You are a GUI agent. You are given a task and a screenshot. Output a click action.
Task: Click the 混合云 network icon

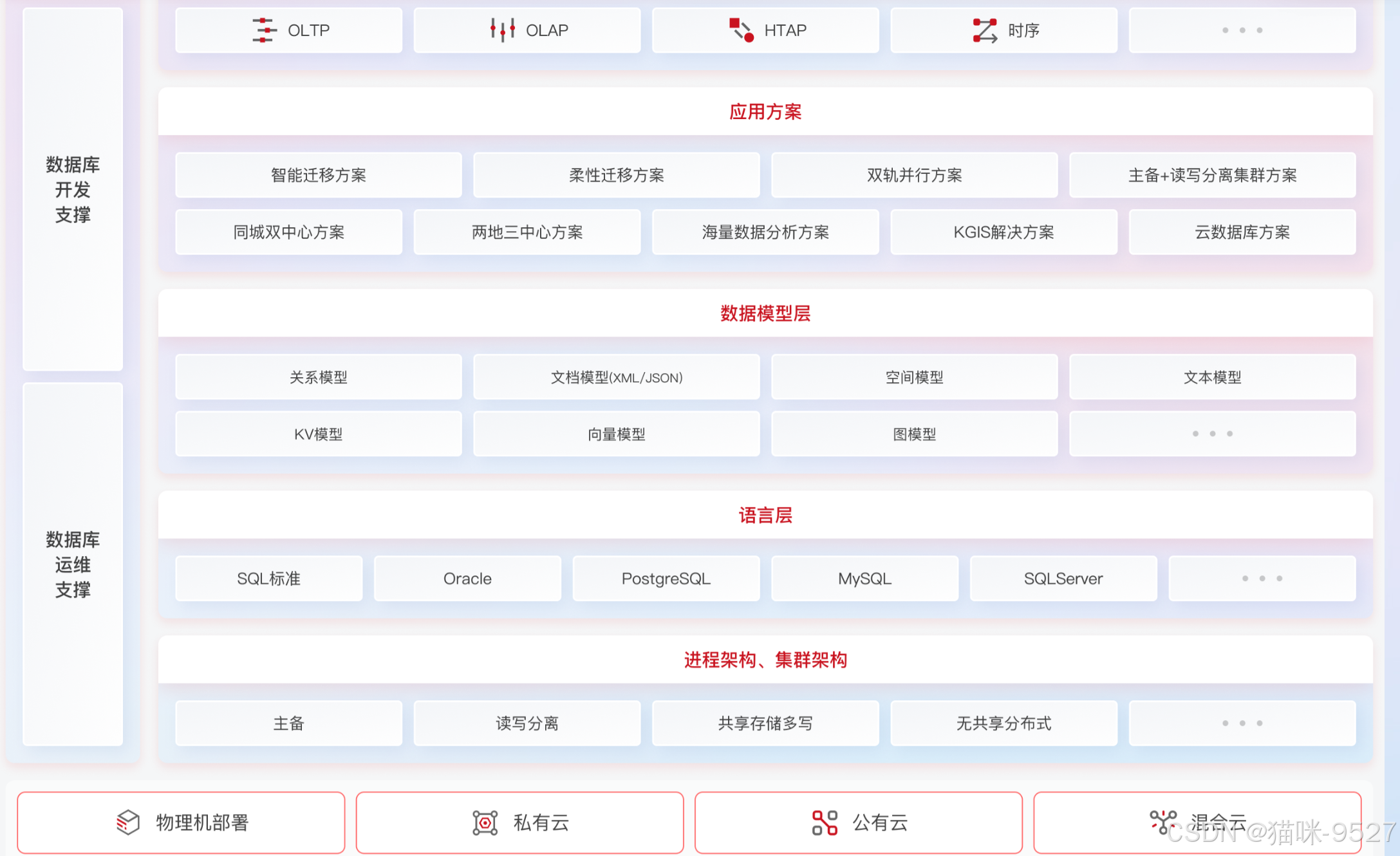(x=1163, y=822)
